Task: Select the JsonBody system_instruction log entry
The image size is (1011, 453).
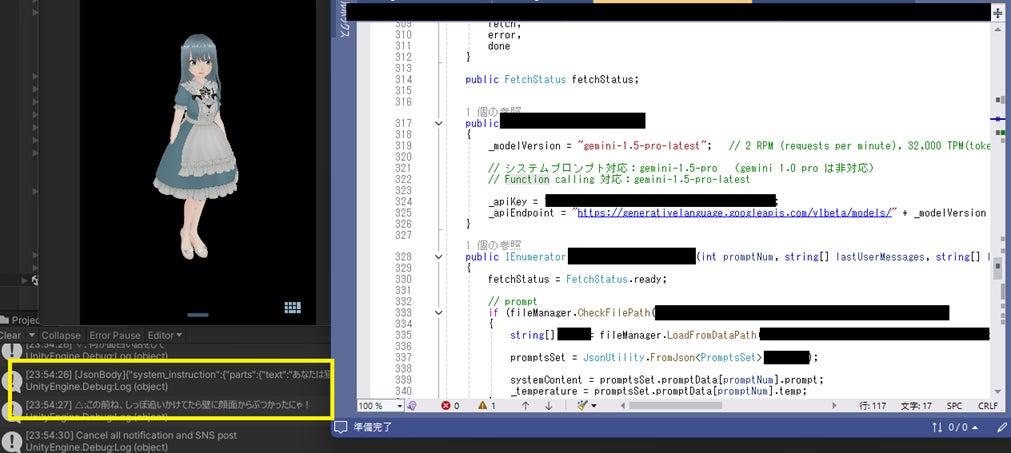Action: click(170, 379)
